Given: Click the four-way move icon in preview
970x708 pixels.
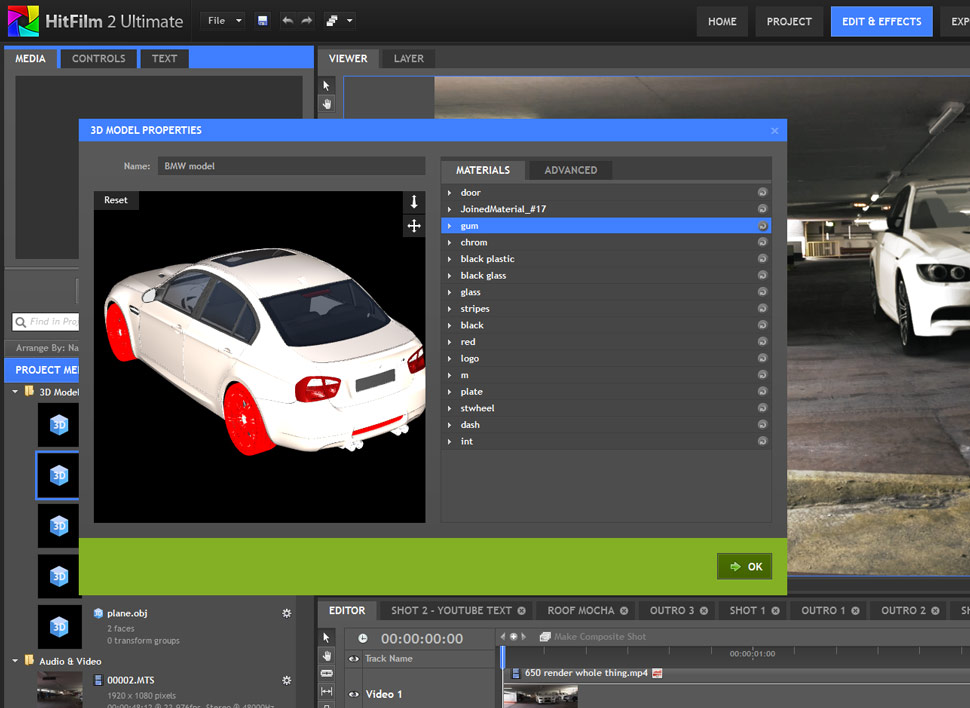Looking at the screenshot, I should (414, 226).
